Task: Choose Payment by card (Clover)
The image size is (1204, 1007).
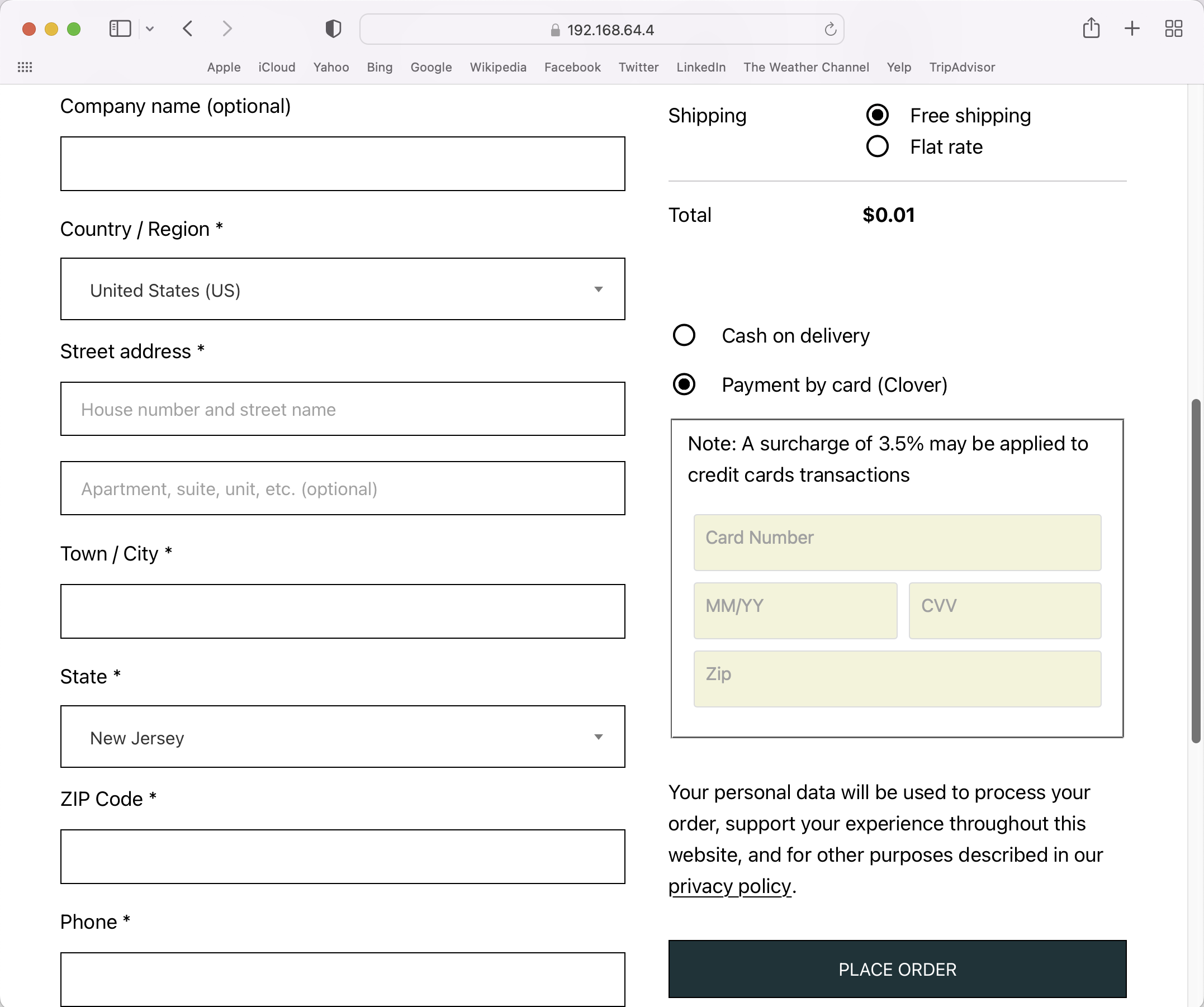Action: click(x=684, y=384)
